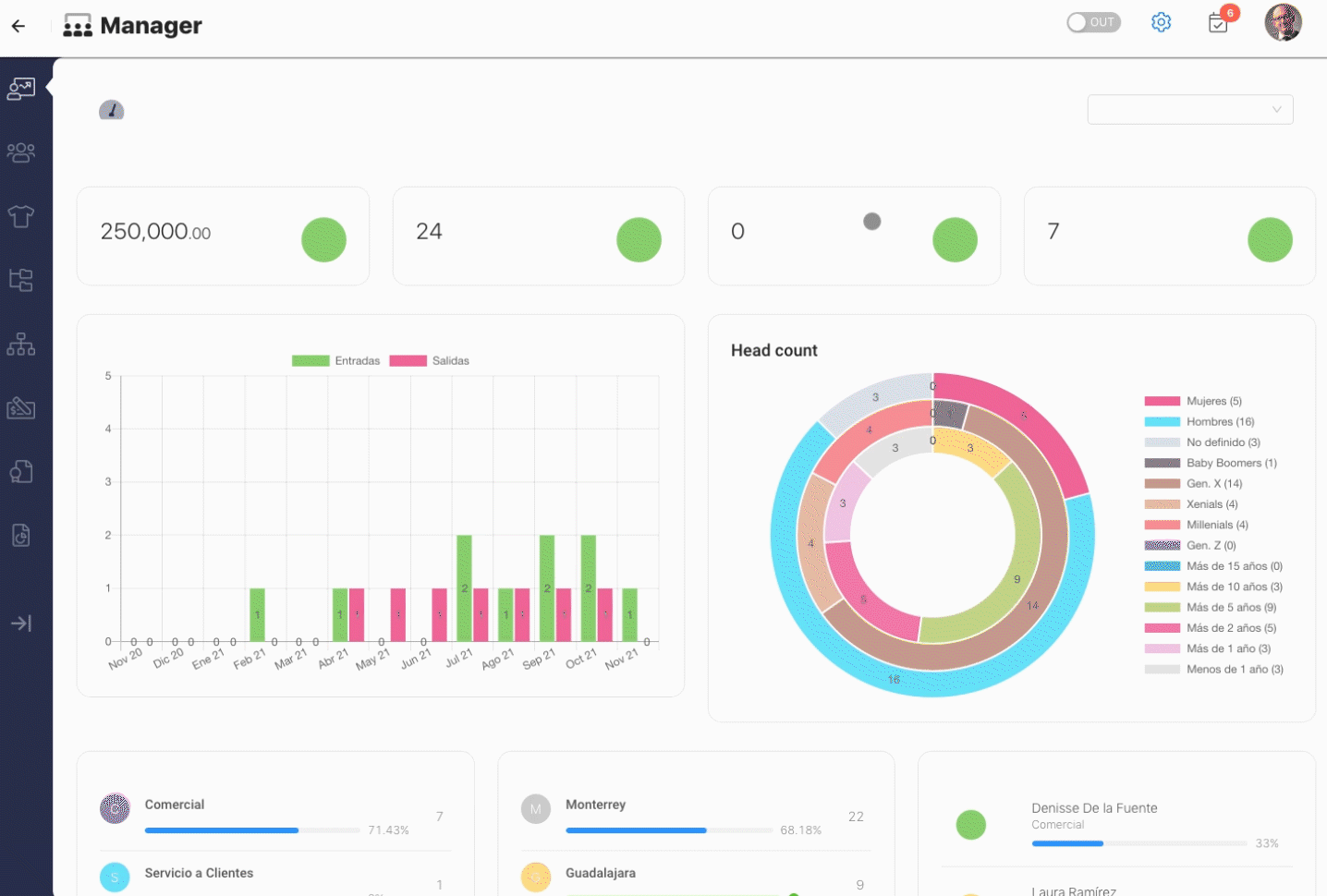The image size is (1327, 896).
Task: Open the settings gear icon
Action: coord(1162,22)
